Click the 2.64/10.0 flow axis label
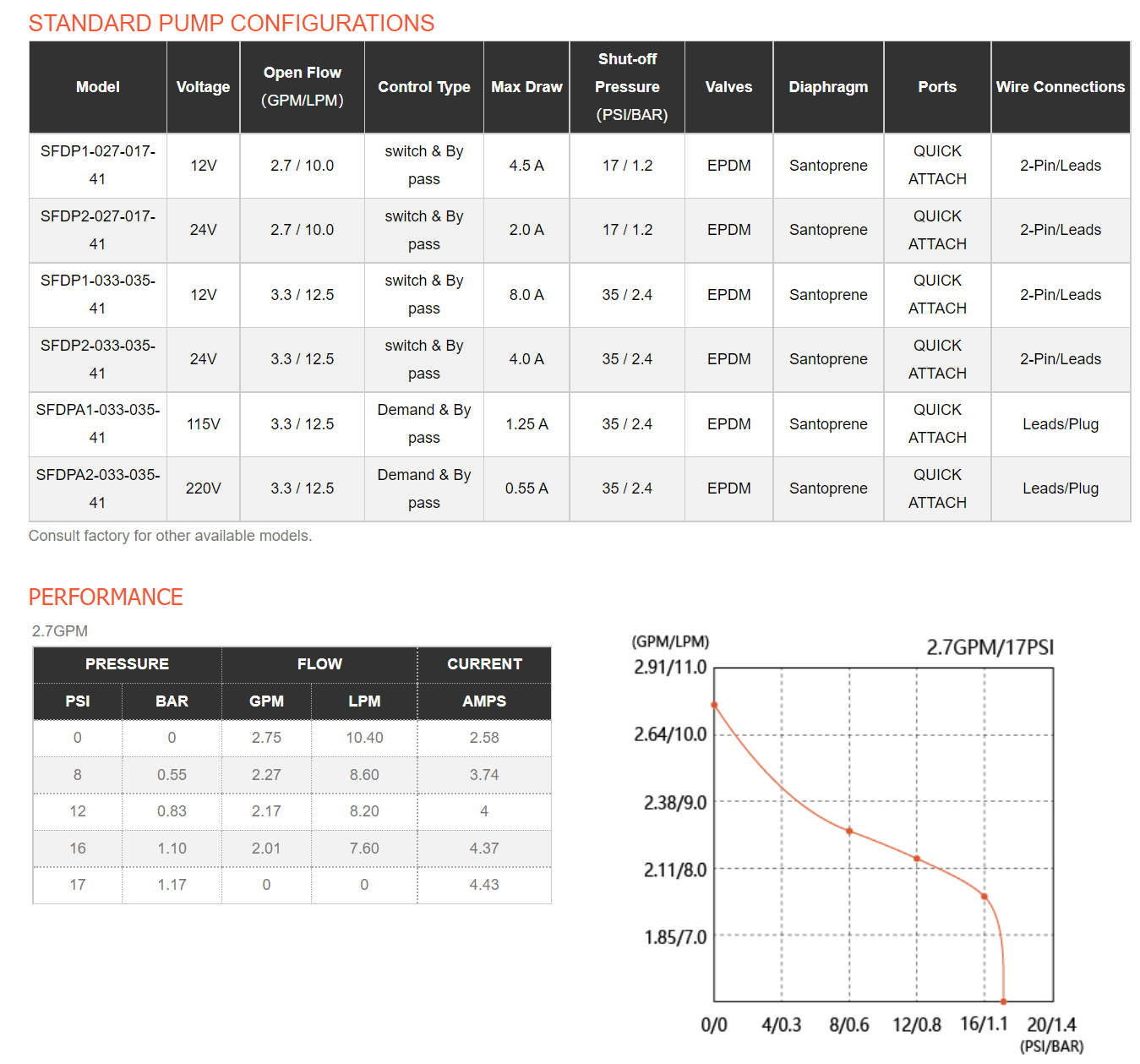 [670, 734]
